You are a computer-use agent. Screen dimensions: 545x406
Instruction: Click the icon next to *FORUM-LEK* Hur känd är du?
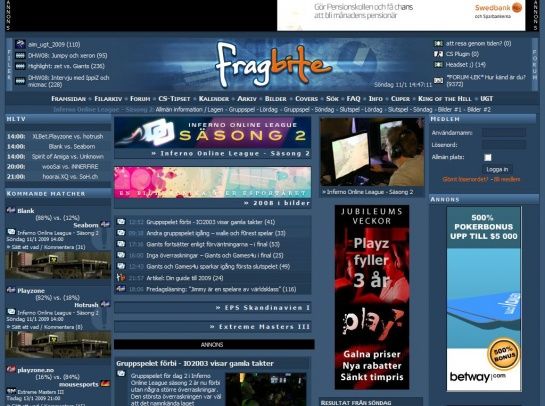coord(438,80)
